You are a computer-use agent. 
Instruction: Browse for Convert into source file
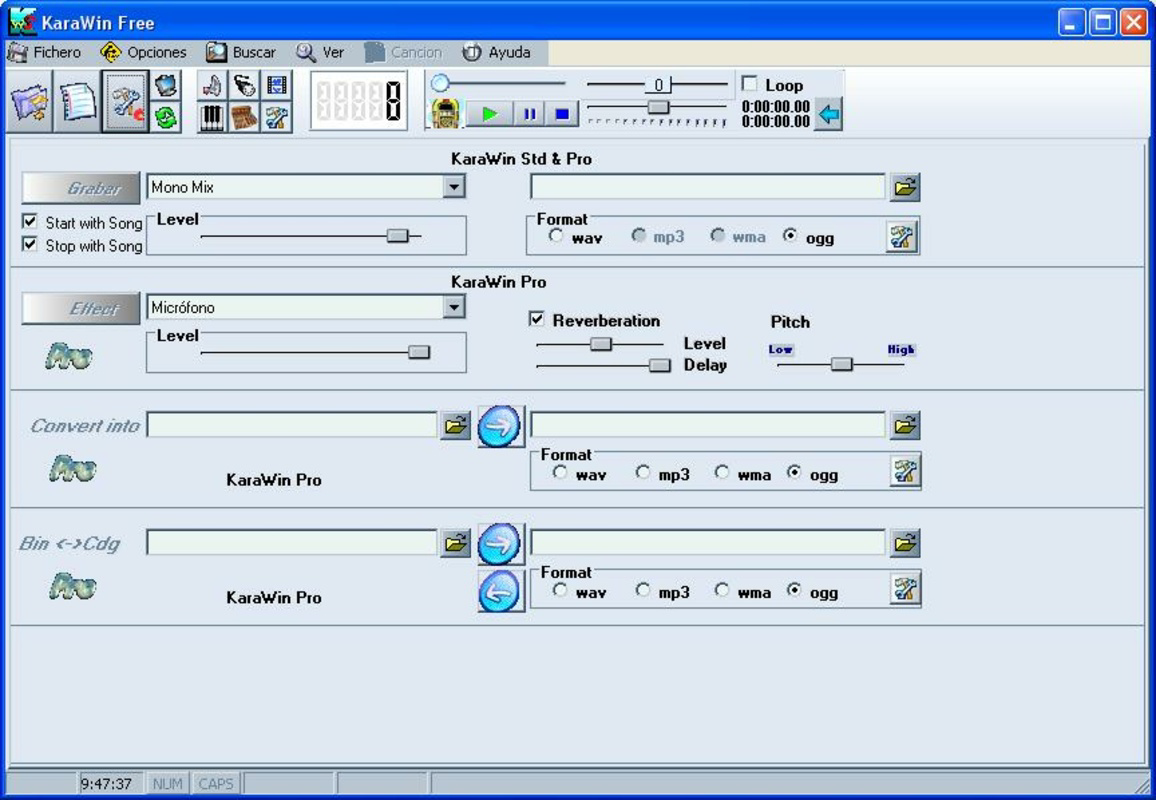pyautogui.click(x=455, y=425)
